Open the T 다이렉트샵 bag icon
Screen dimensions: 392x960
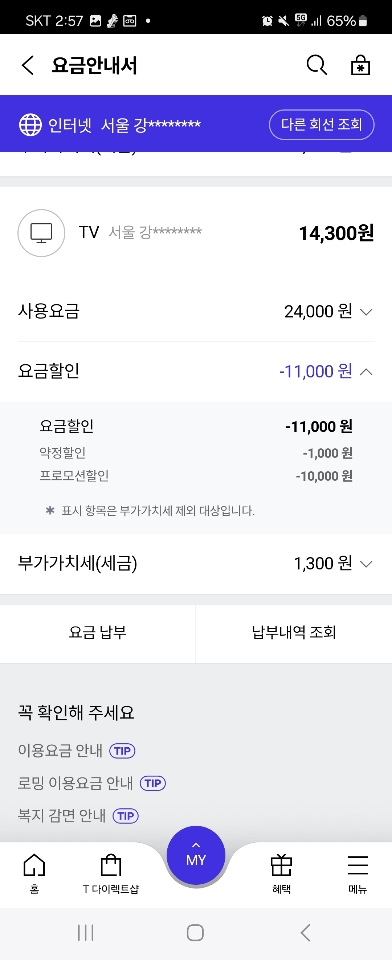coord(111,865)
